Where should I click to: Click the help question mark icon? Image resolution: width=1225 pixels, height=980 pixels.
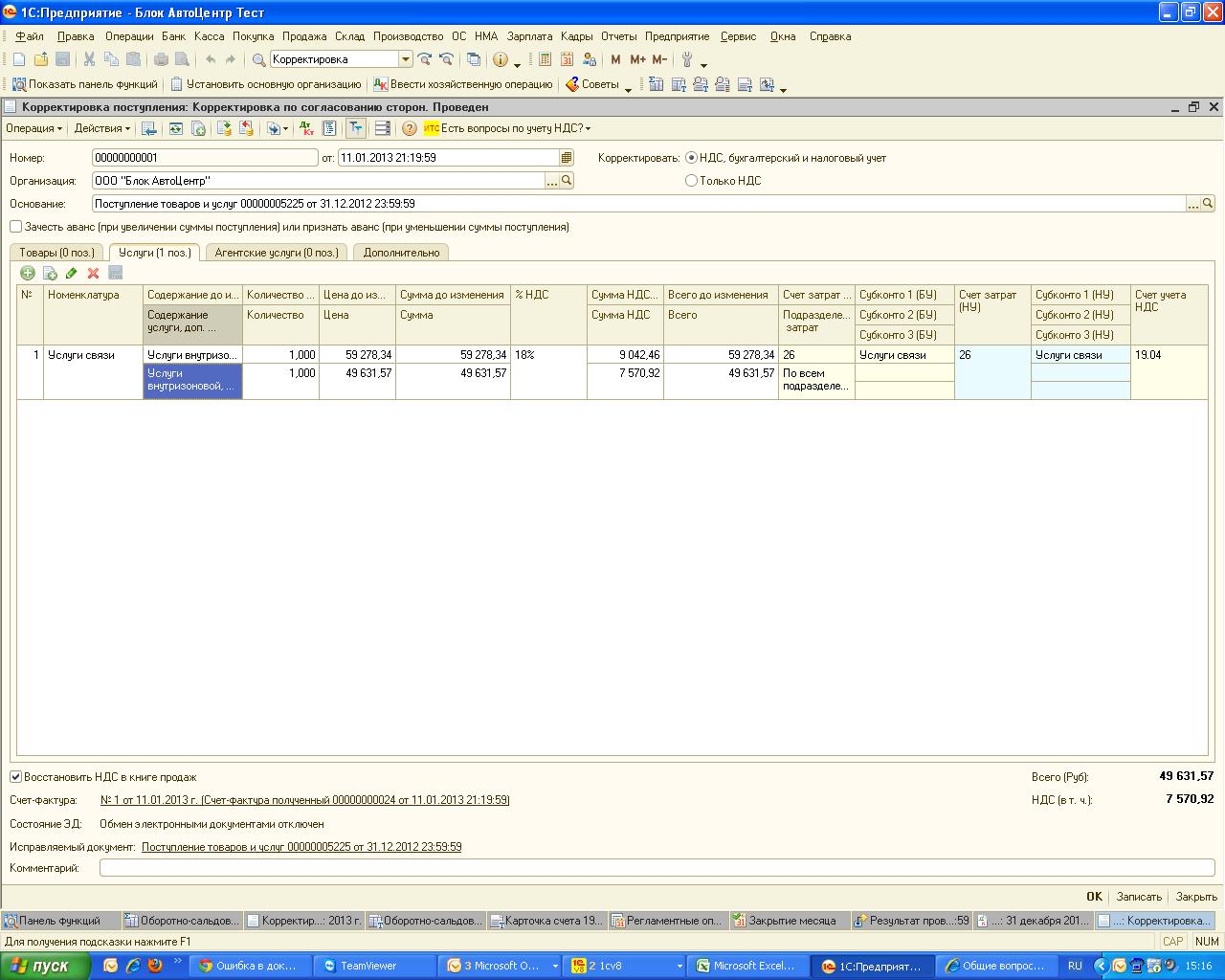point(410,128)
